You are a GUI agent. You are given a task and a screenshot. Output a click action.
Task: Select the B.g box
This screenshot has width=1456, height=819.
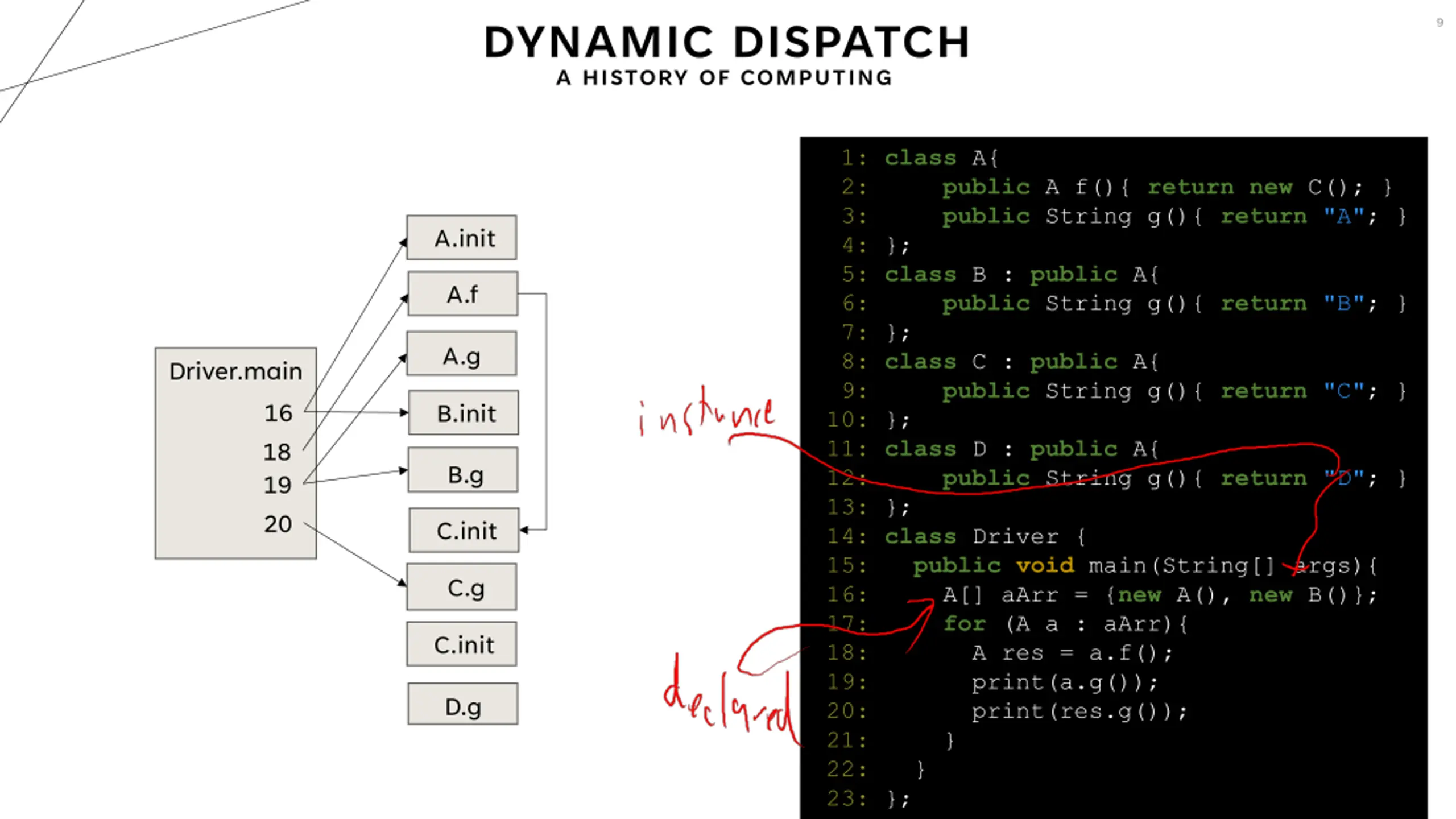(x=463, y=470)
